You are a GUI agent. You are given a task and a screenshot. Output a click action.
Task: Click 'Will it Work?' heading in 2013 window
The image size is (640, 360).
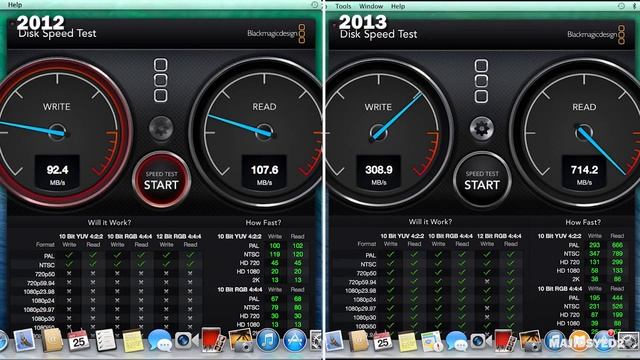coord(430,222)
